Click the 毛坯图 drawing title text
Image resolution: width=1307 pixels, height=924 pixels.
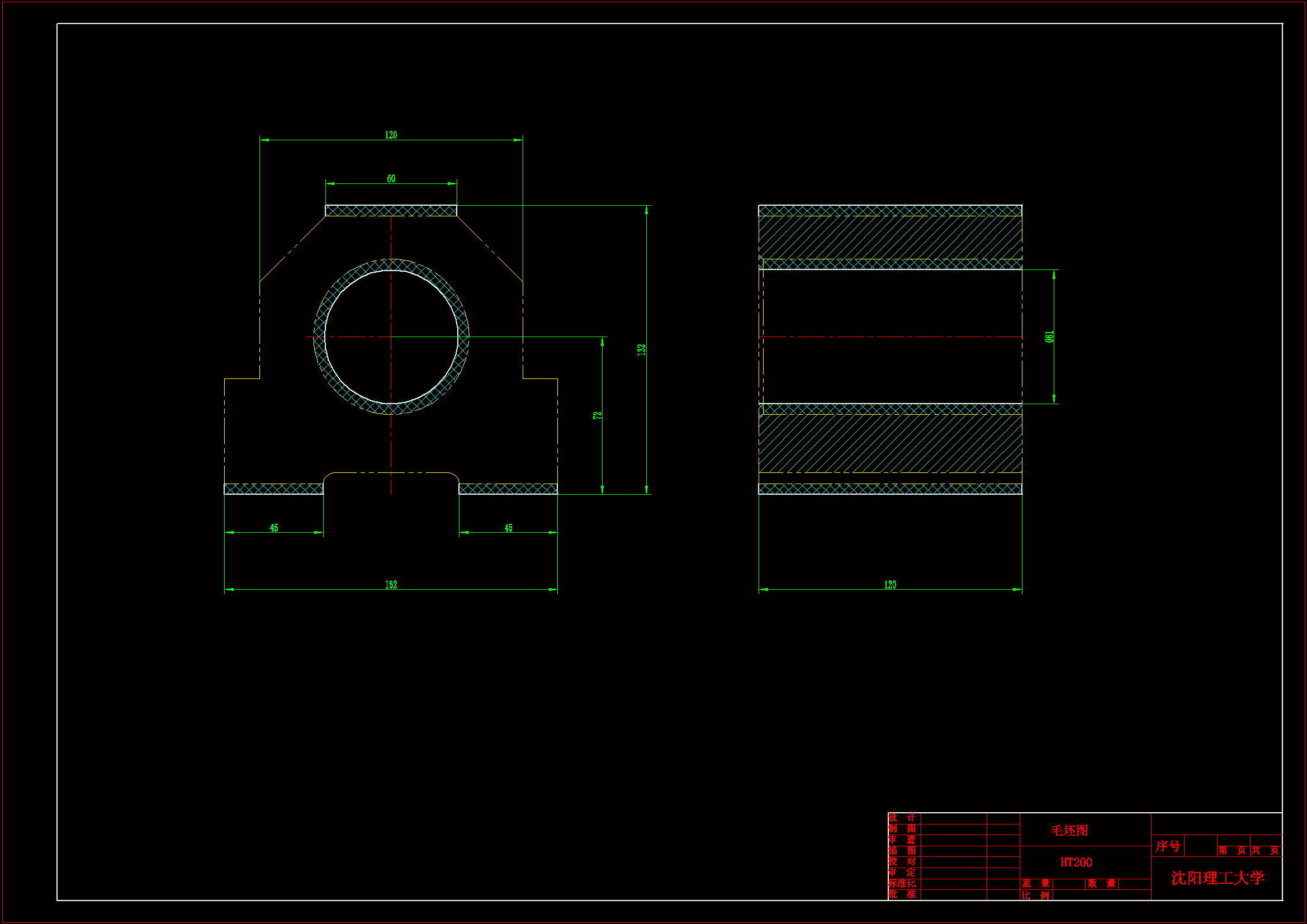coord(1069,831)
